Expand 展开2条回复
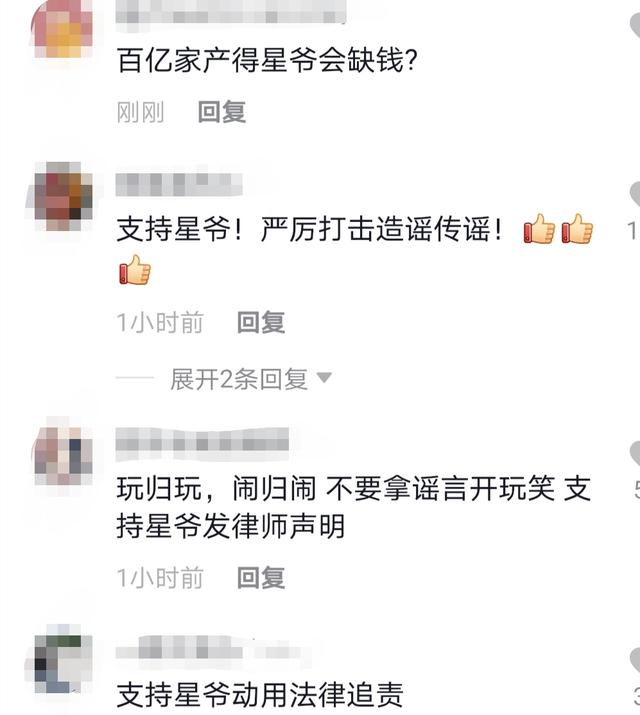 click(x=239, y=378)
